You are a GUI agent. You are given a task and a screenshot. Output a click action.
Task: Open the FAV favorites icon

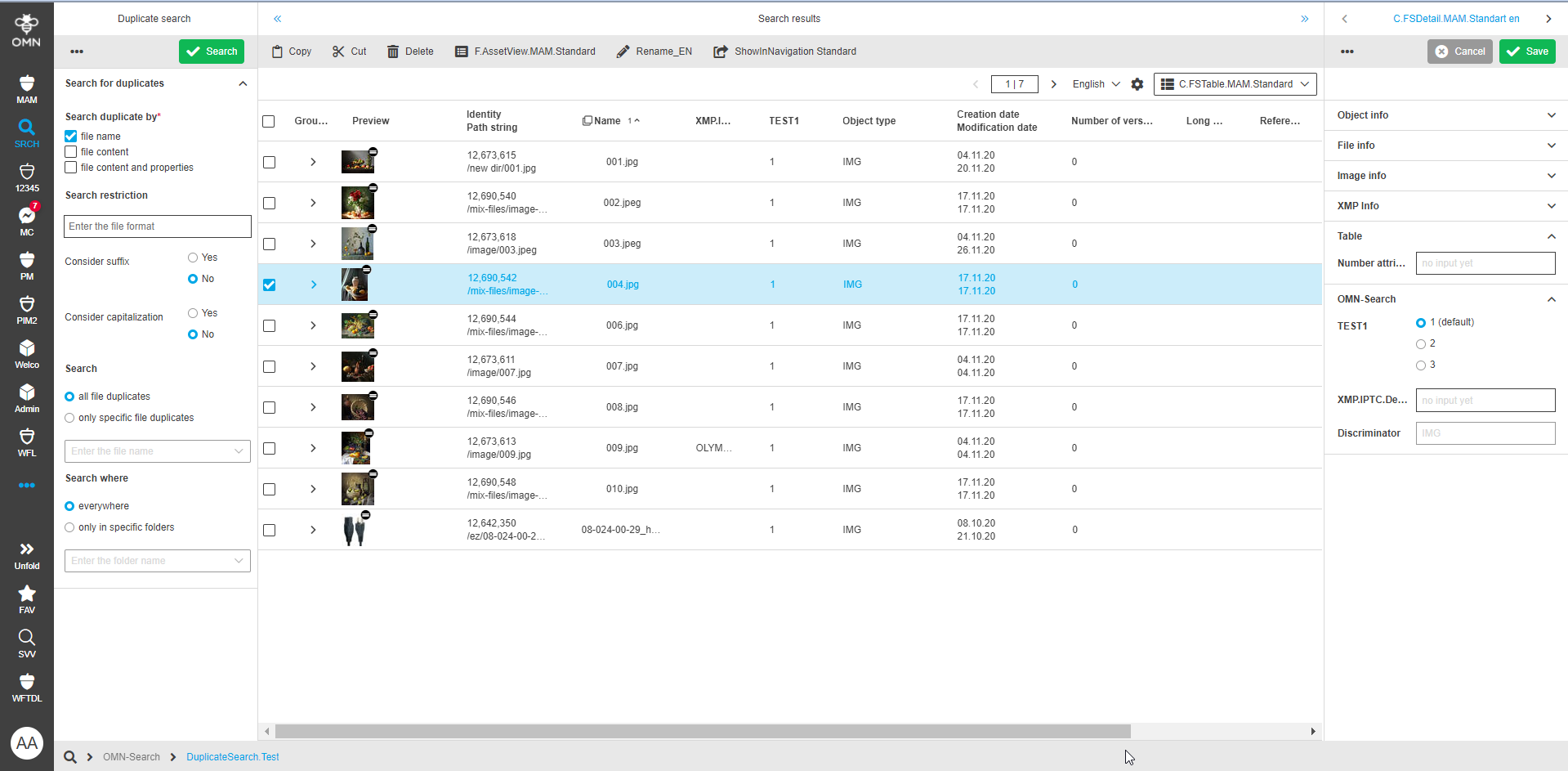[x=26, y=598]
